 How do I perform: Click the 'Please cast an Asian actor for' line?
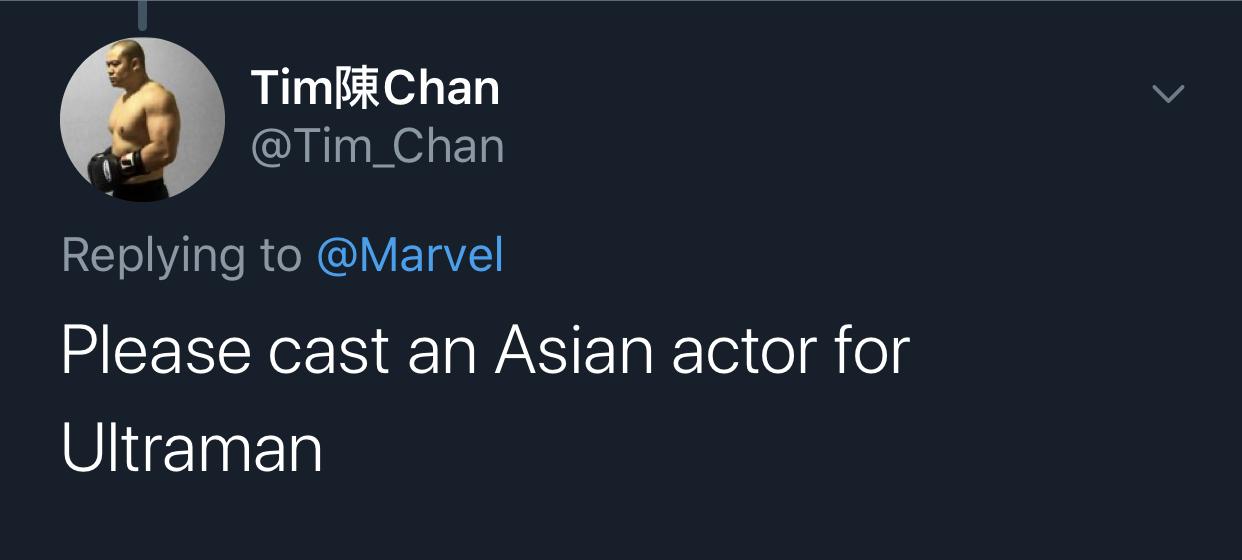click(x=485, y=351)
